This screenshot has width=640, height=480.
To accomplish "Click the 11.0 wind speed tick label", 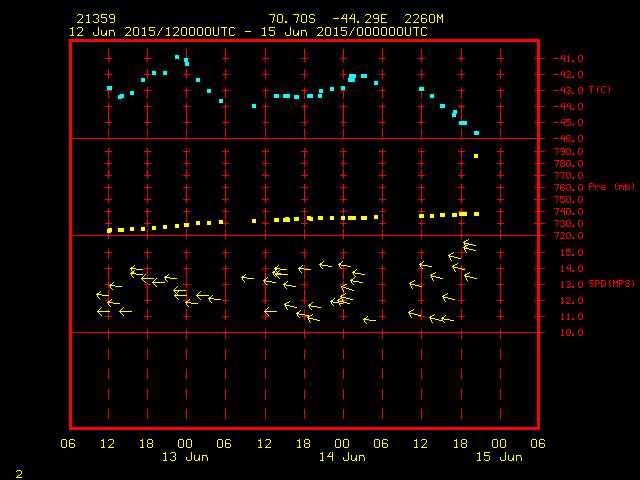I will point(571,317).
